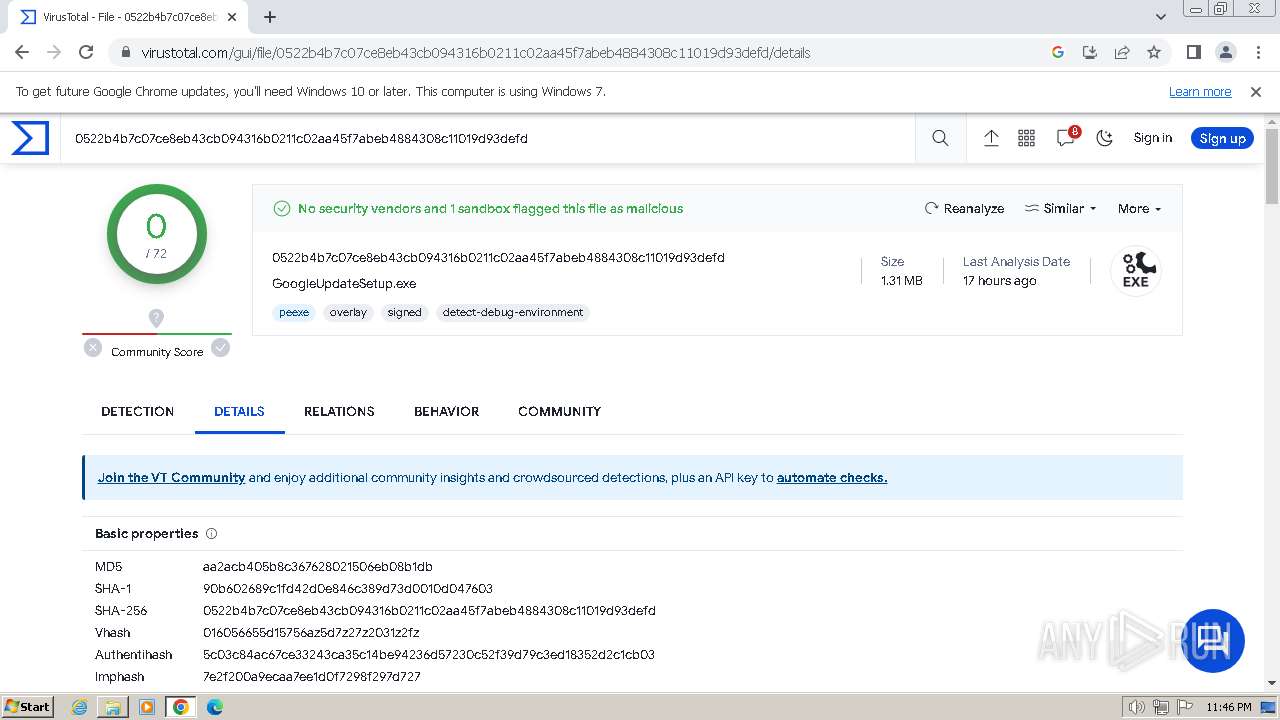Open the COMMUNITY tab
The height and width of the screenshot is (720, 1280).
(559, 411)
